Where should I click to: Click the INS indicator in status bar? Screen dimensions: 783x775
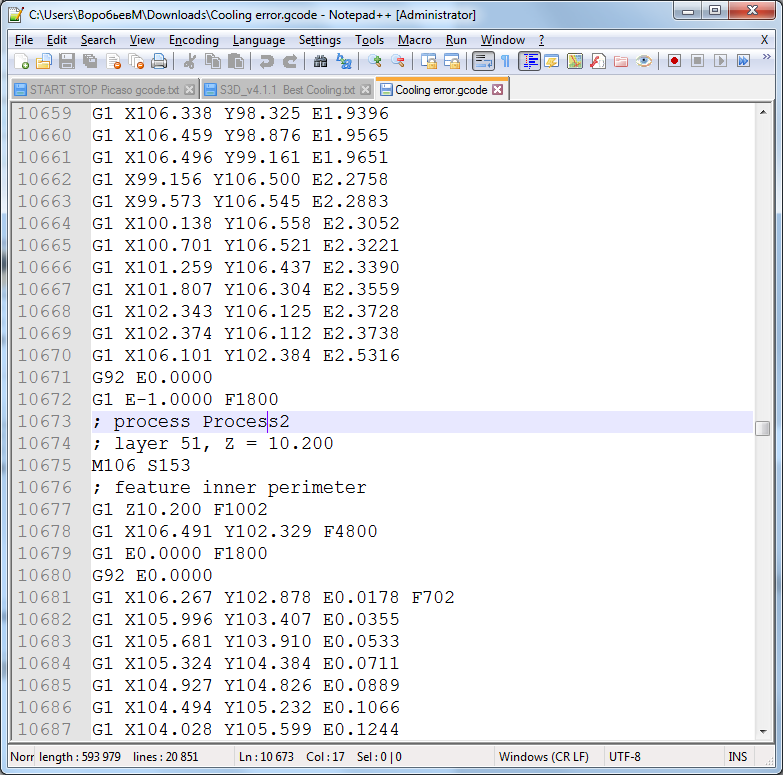pyautogui.click(x=738, y=757)
